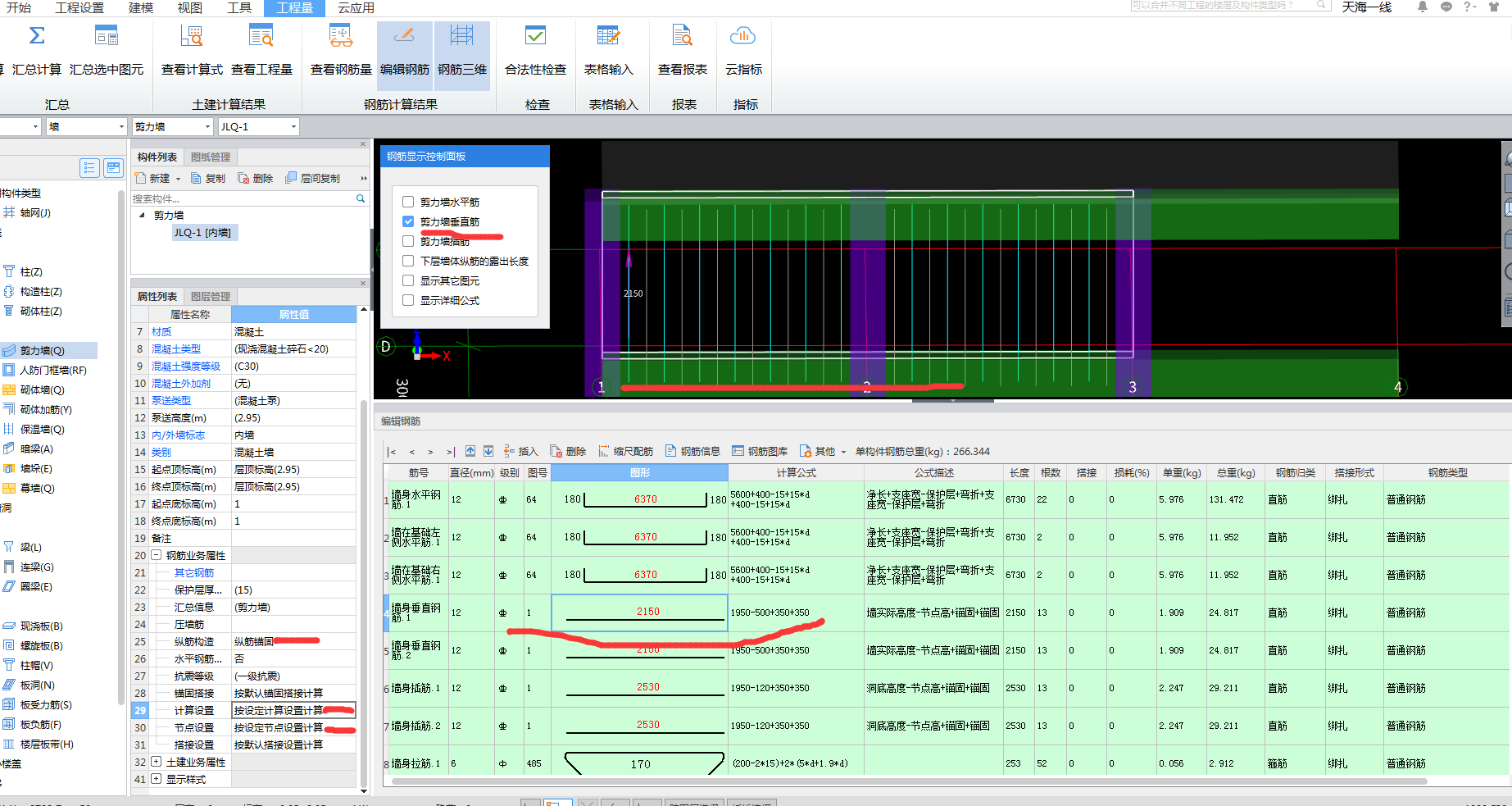Click the 计算设置 property value cell
Image resolution: width=1512 pixels, height=806 pixels.
coord(293,710)
